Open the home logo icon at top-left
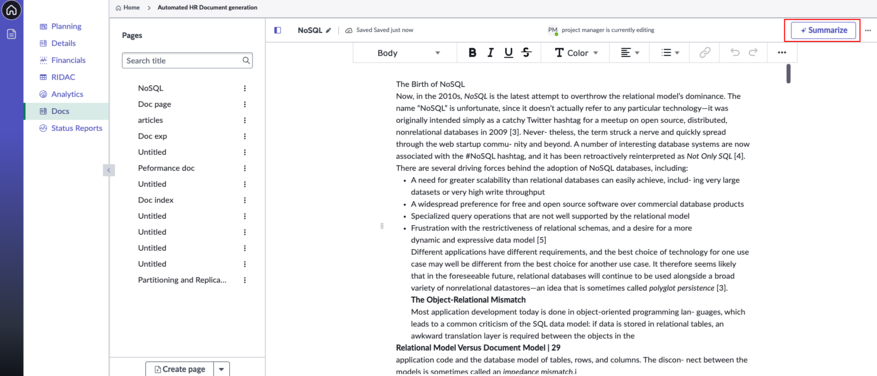 pyautogui.click(x=12, y=10)
